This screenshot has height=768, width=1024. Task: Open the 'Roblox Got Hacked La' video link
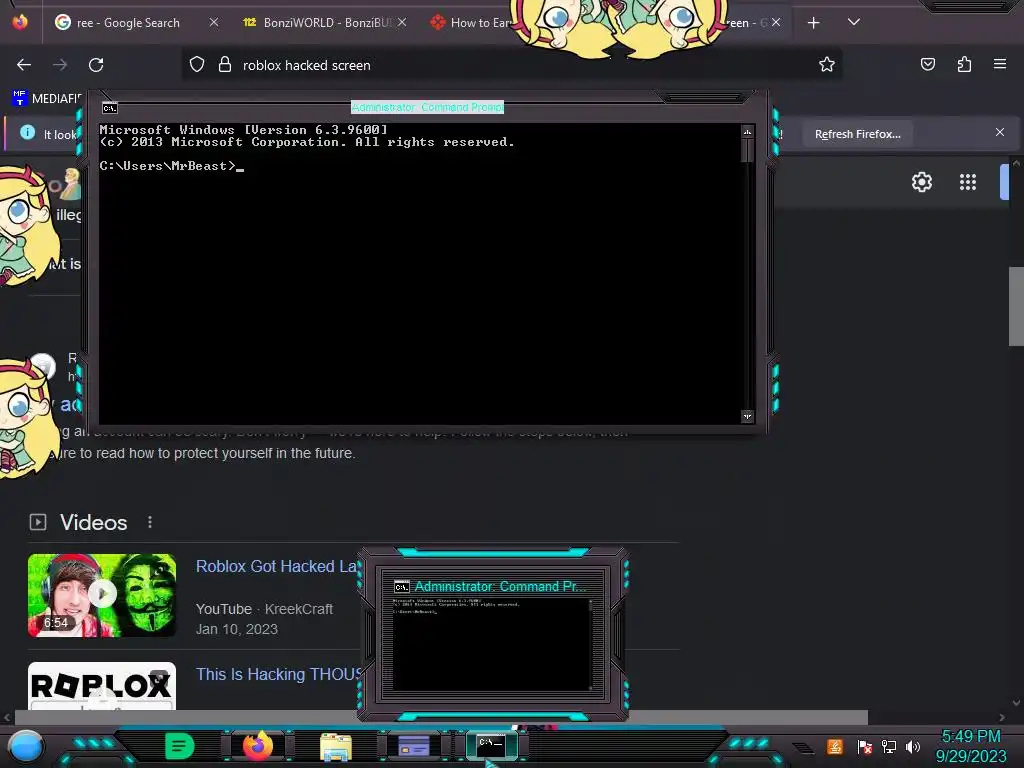tap(276, 566)
